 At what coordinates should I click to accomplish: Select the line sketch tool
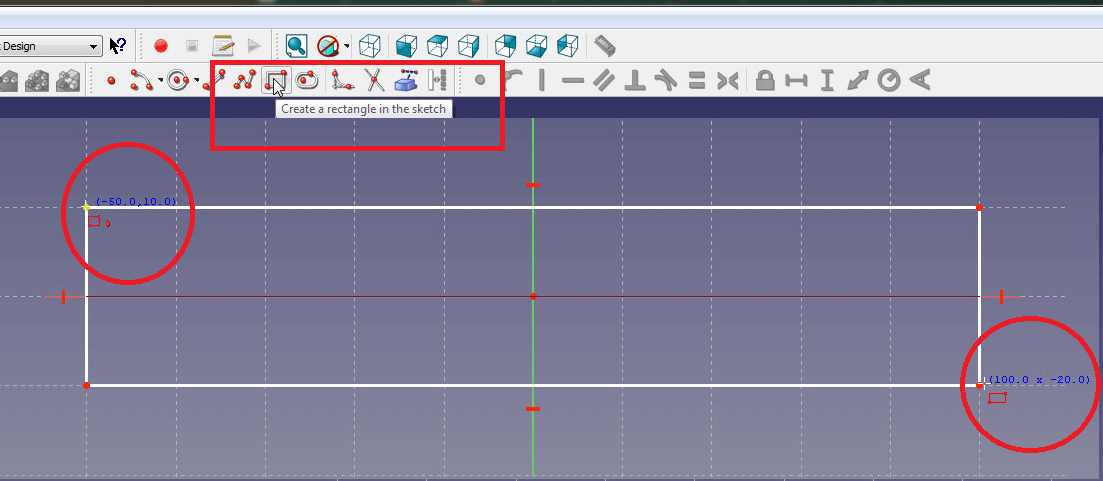(215, 80)
